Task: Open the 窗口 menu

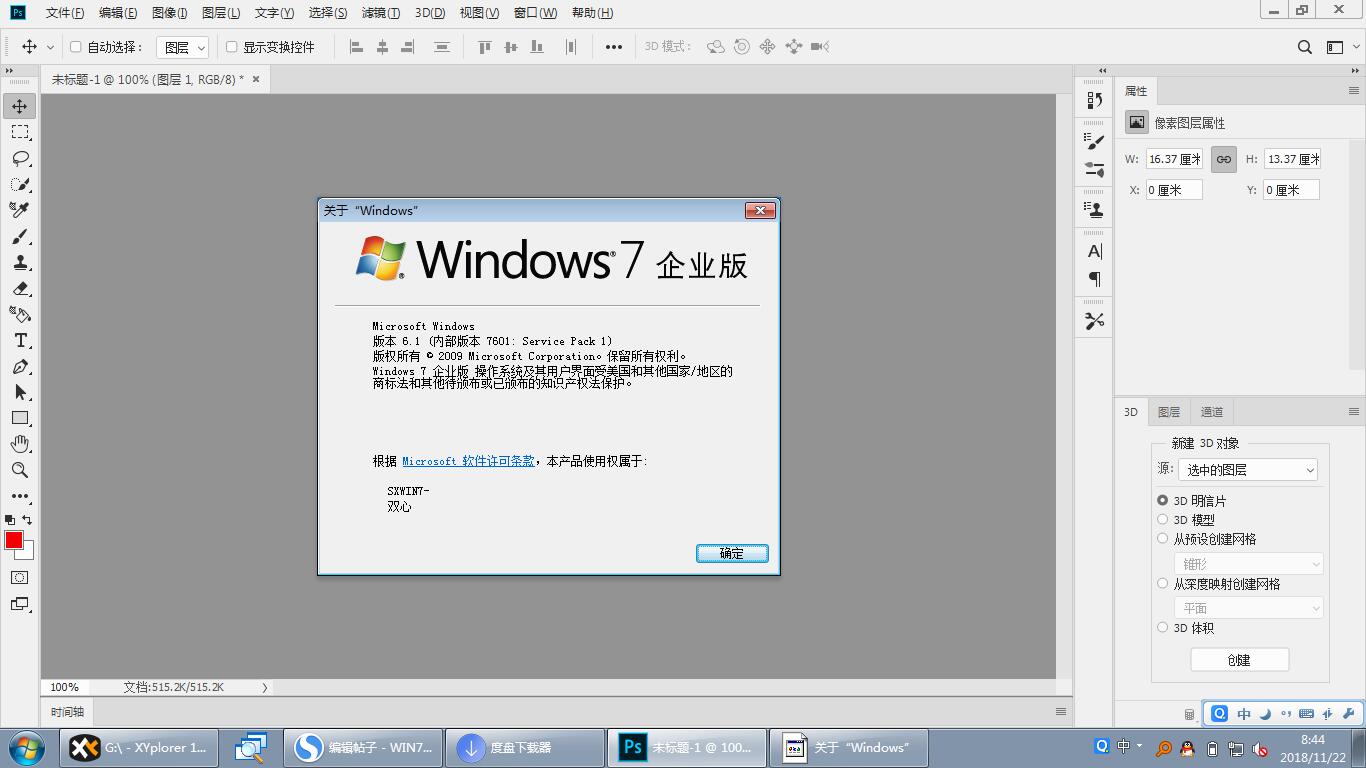Action: [535, 13]
